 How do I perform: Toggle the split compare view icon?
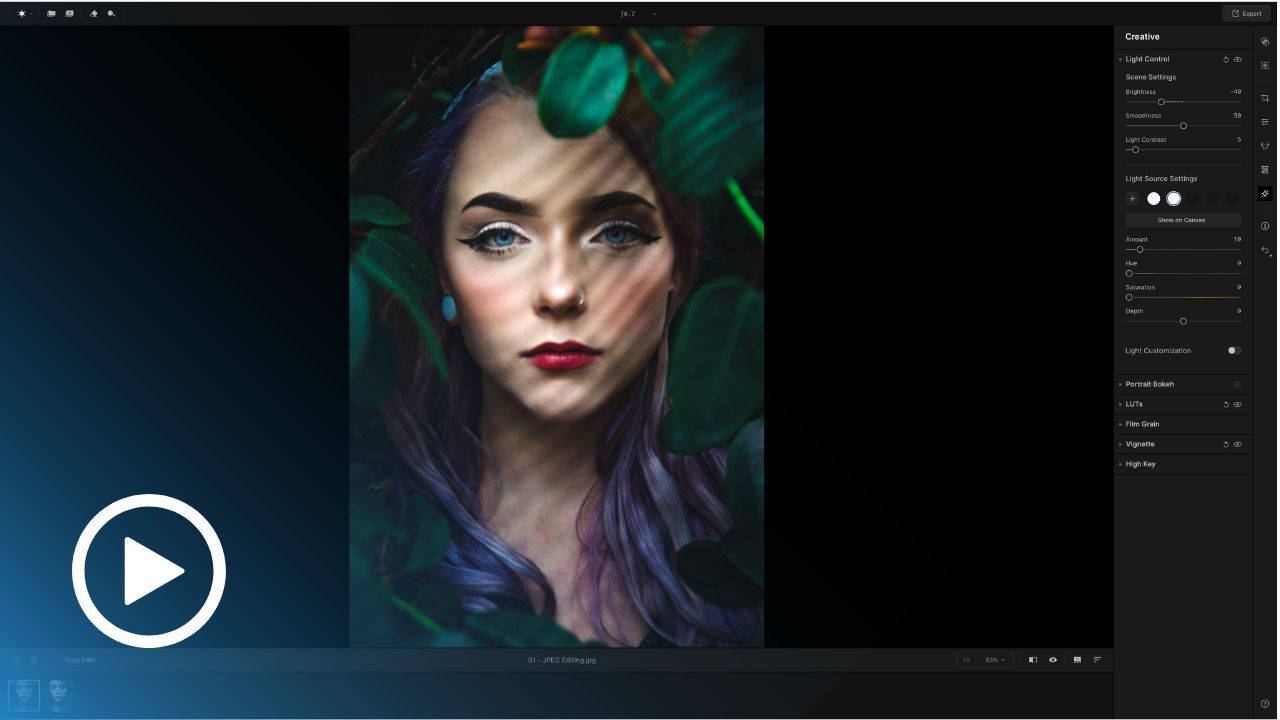(x=1033, y=660)
